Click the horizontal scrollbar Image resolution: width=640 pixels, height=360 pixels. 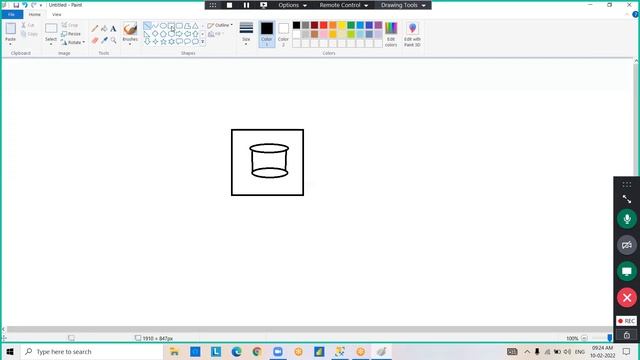[309, 329]
